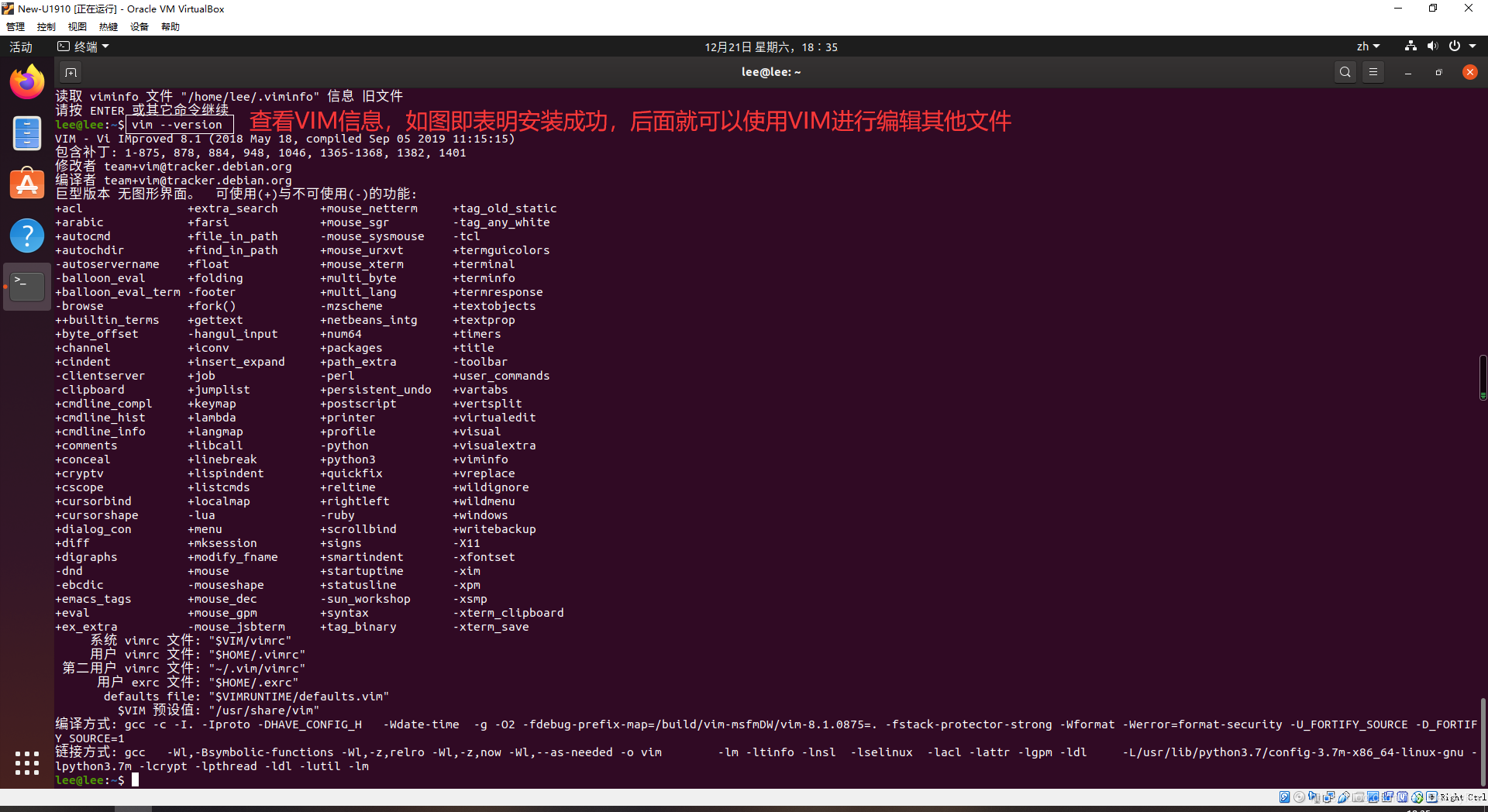Image resolution: width=1488 pixels, height=812 pixels.
Task: Click VirtualBox display status icon
Action: pos(1373,797)
